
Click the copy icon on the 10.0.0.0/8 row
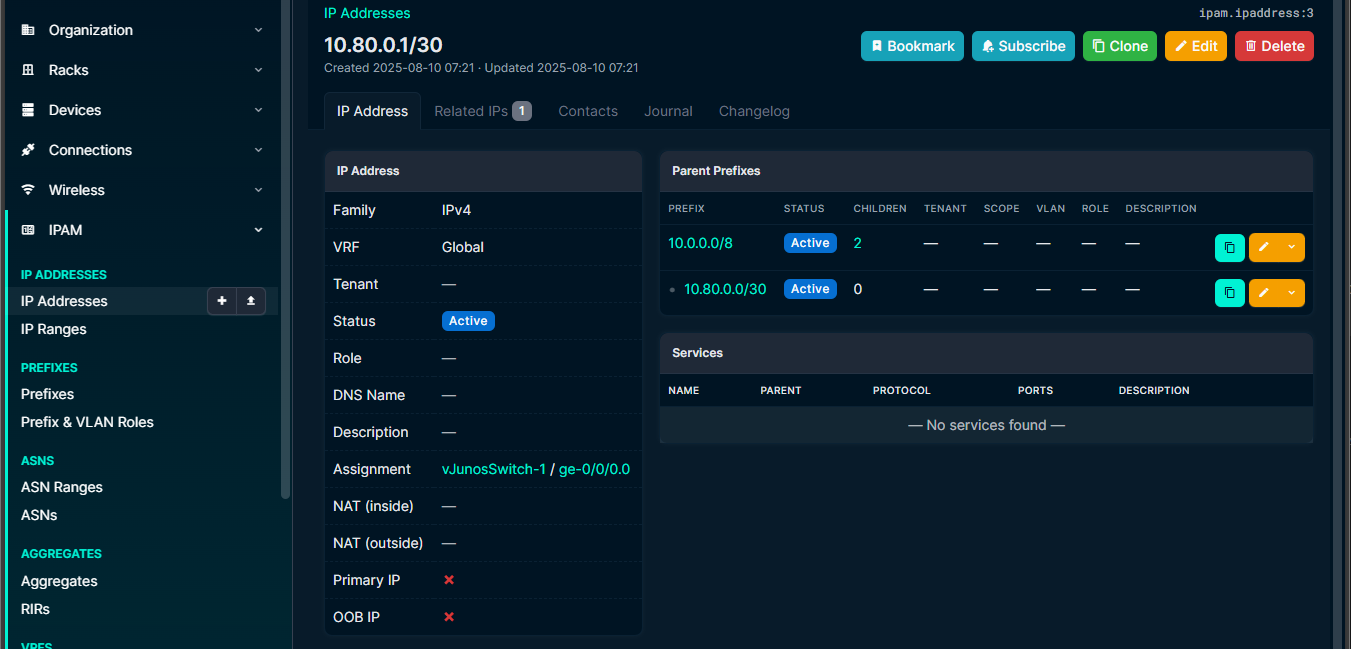[x=1229, y=247]
